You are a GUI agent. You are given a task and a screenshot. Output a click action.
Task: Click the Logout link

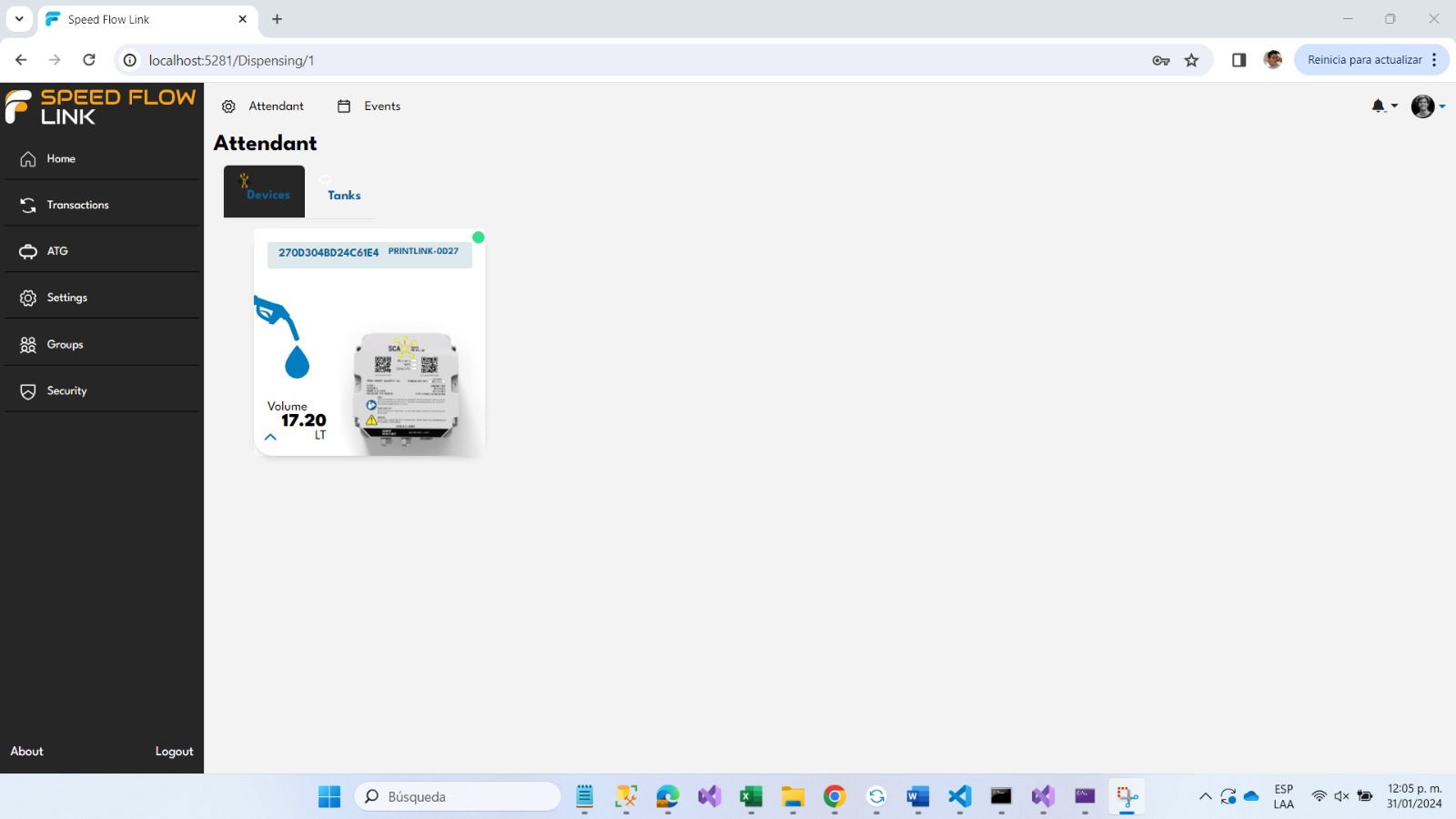[x=174, y=752]
